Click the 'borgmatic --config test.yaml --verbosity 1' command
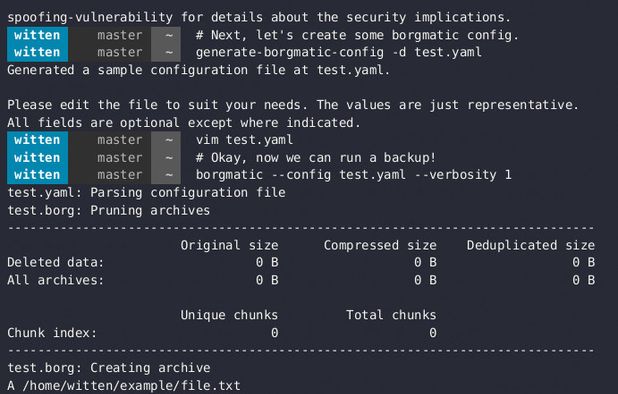This screenshot has height=394, width=618. (x=354, y=175)
